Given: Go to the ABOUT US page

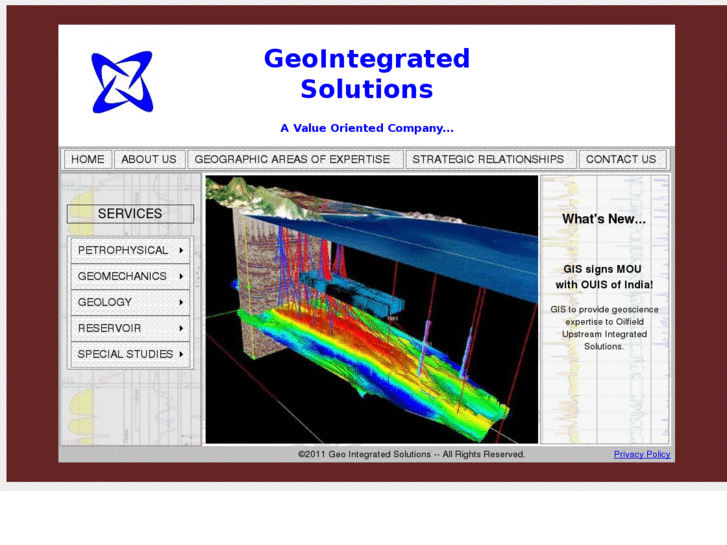Looking at the screenshot, I should [x=149, y=159].
